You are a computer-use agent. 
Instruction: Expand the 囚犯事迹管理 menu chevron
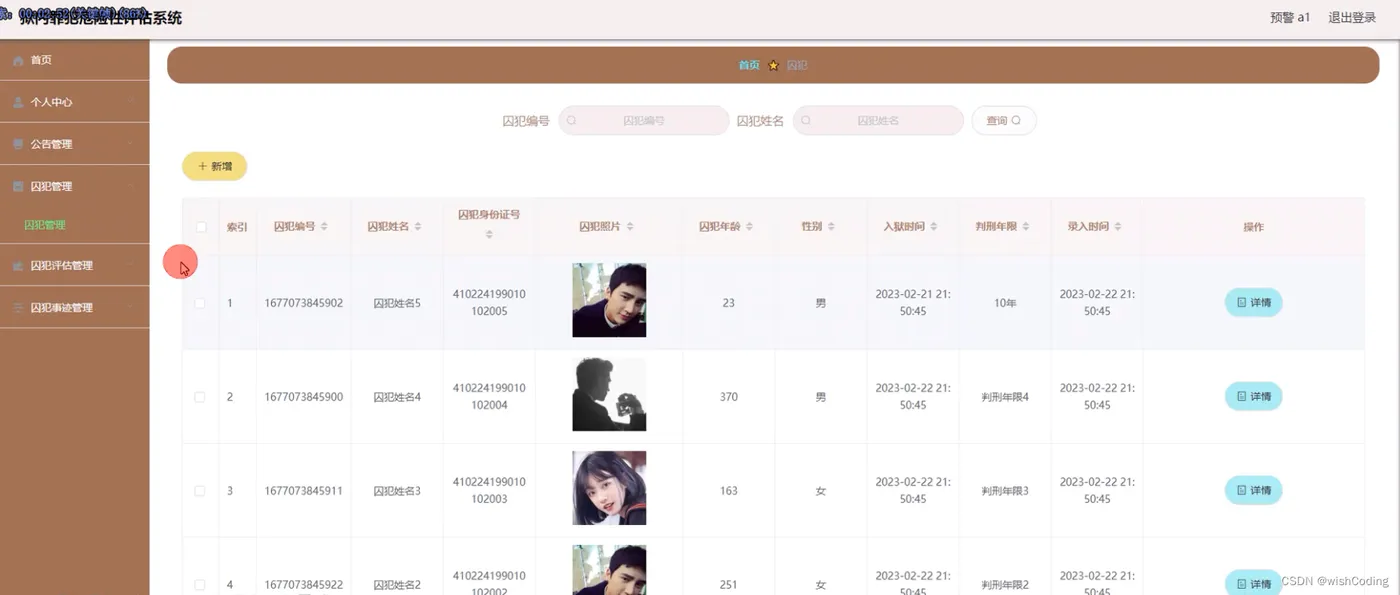tap(132, 308)
